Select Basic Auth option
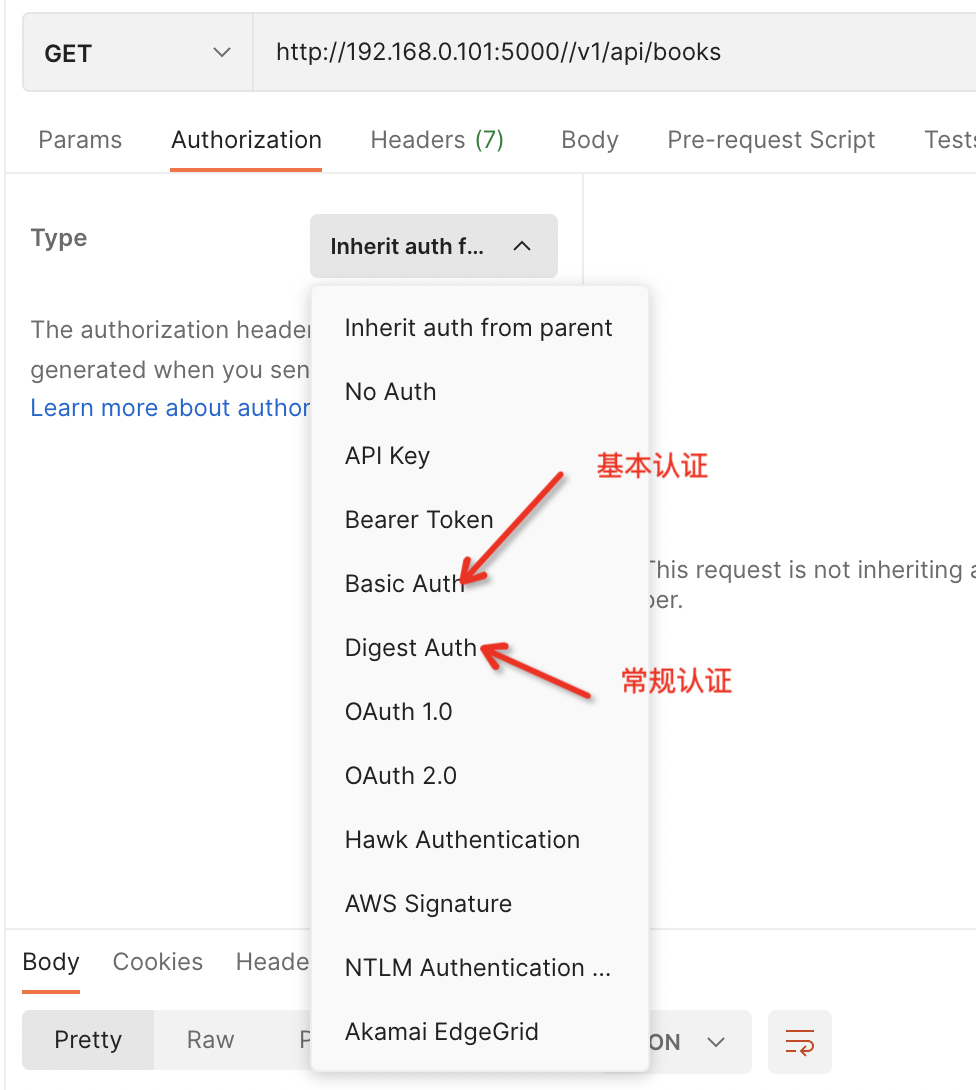976x1090 pixels. pyautogui.click(x=479, y=583)
